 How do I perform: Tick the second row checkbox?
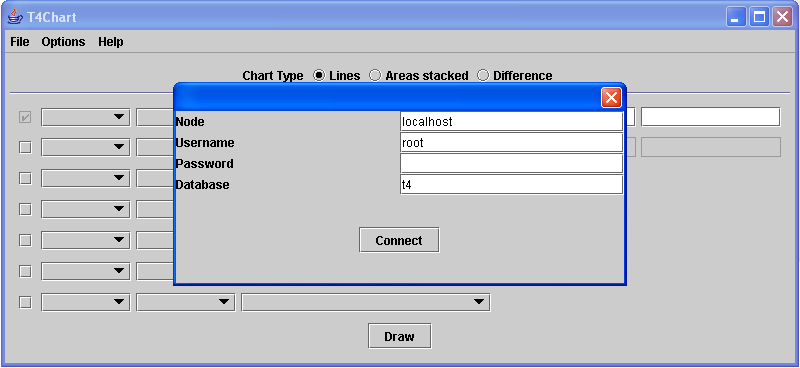(25, 148)
